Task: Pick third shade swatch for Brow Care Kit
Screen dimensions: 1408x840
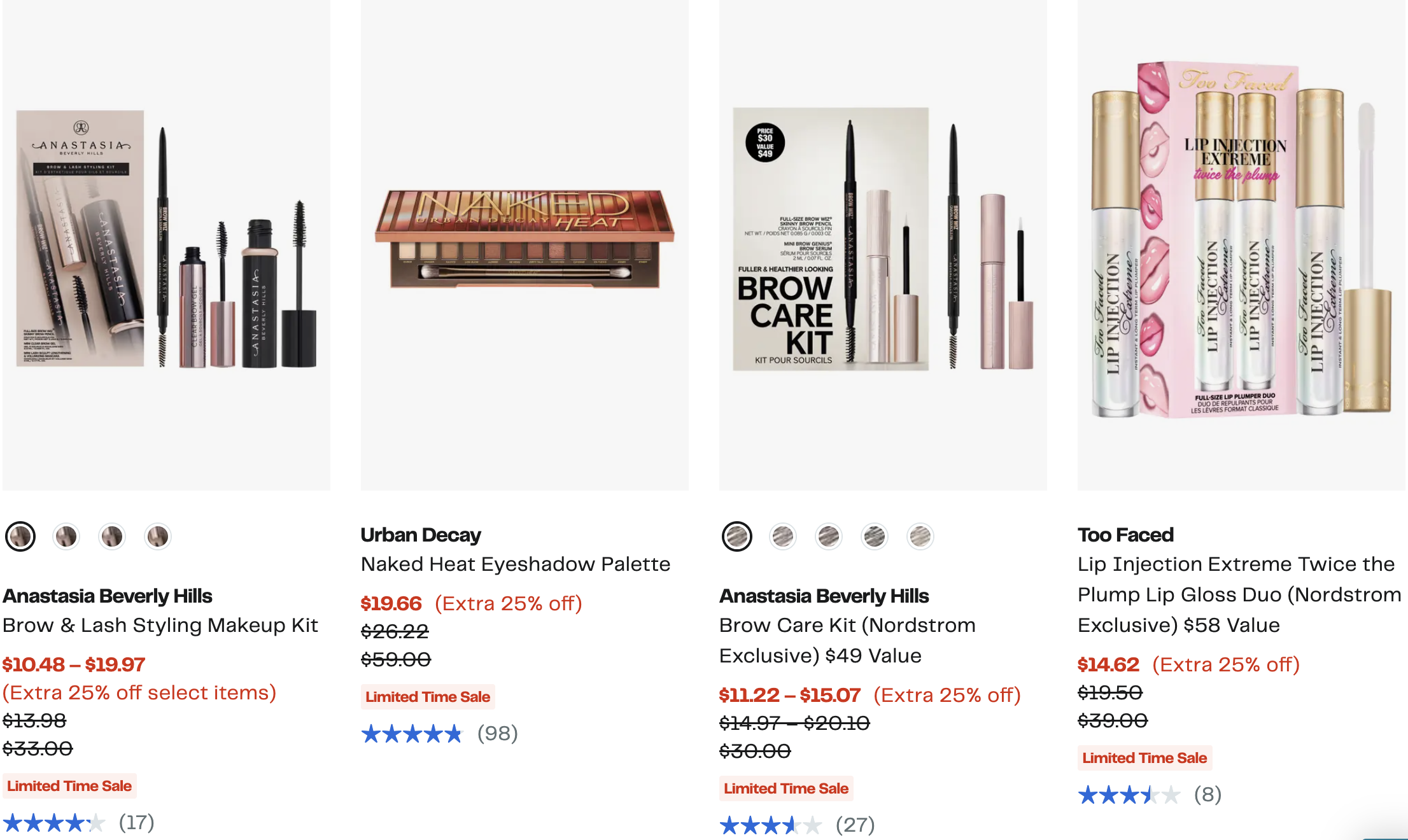Action: [829, 536]
